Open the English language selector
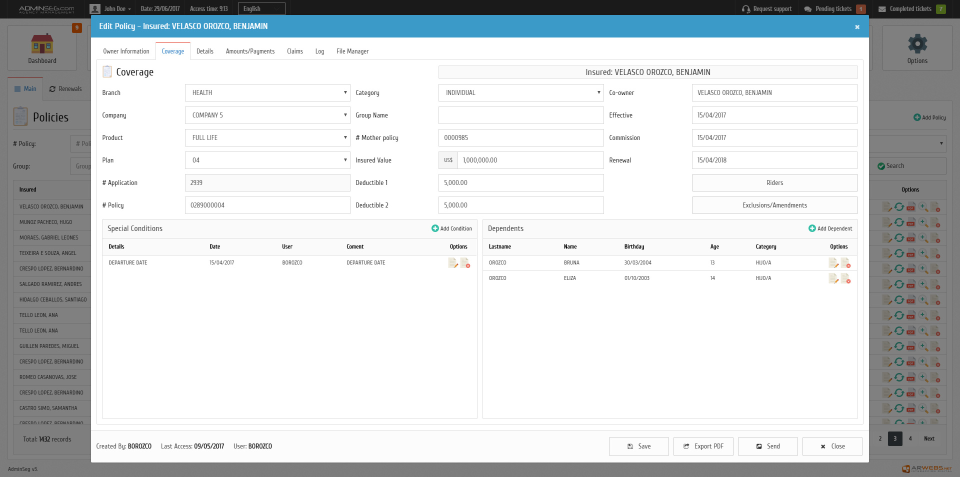The width and height of the screenshot is (960, 477). coord(262,9)
